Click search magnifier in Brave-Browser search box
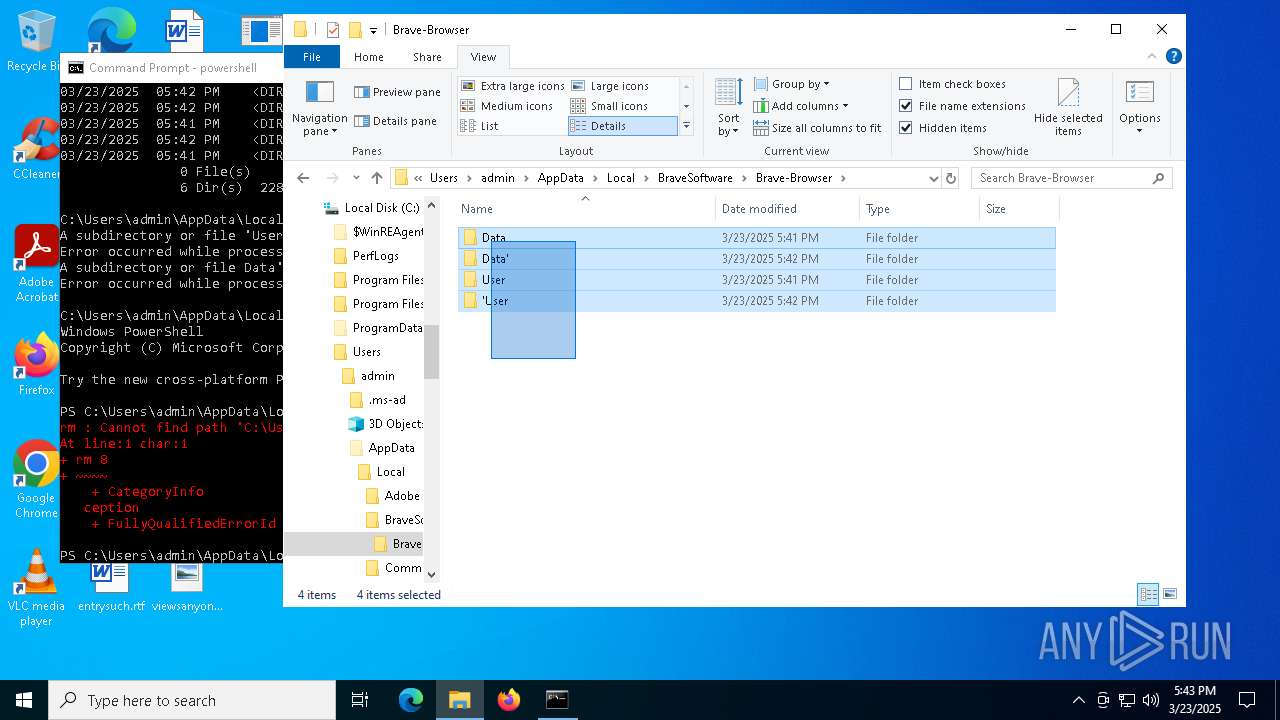Image resolution: width=1280 pixels, height=720 pixels. coord(1159,178)
